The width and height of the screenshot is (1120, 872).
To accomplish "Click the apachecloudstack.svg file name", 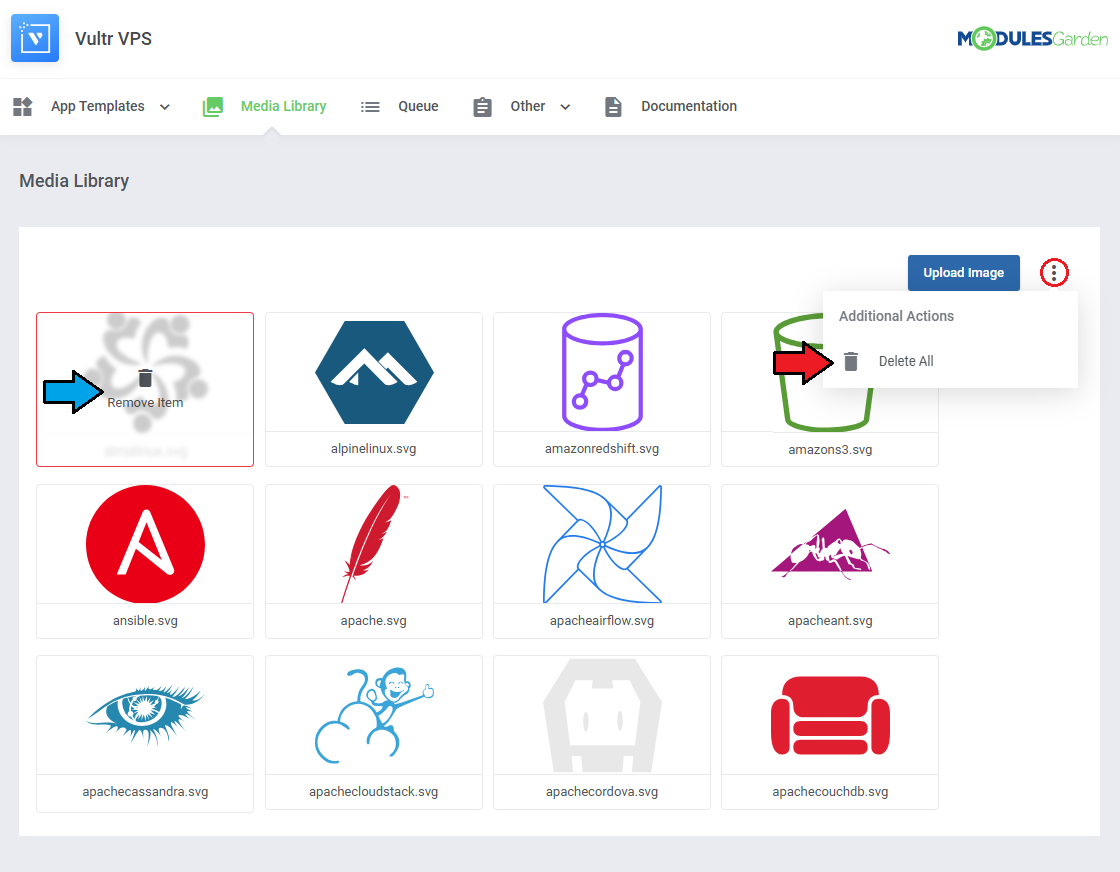I will tap(374, 791).
